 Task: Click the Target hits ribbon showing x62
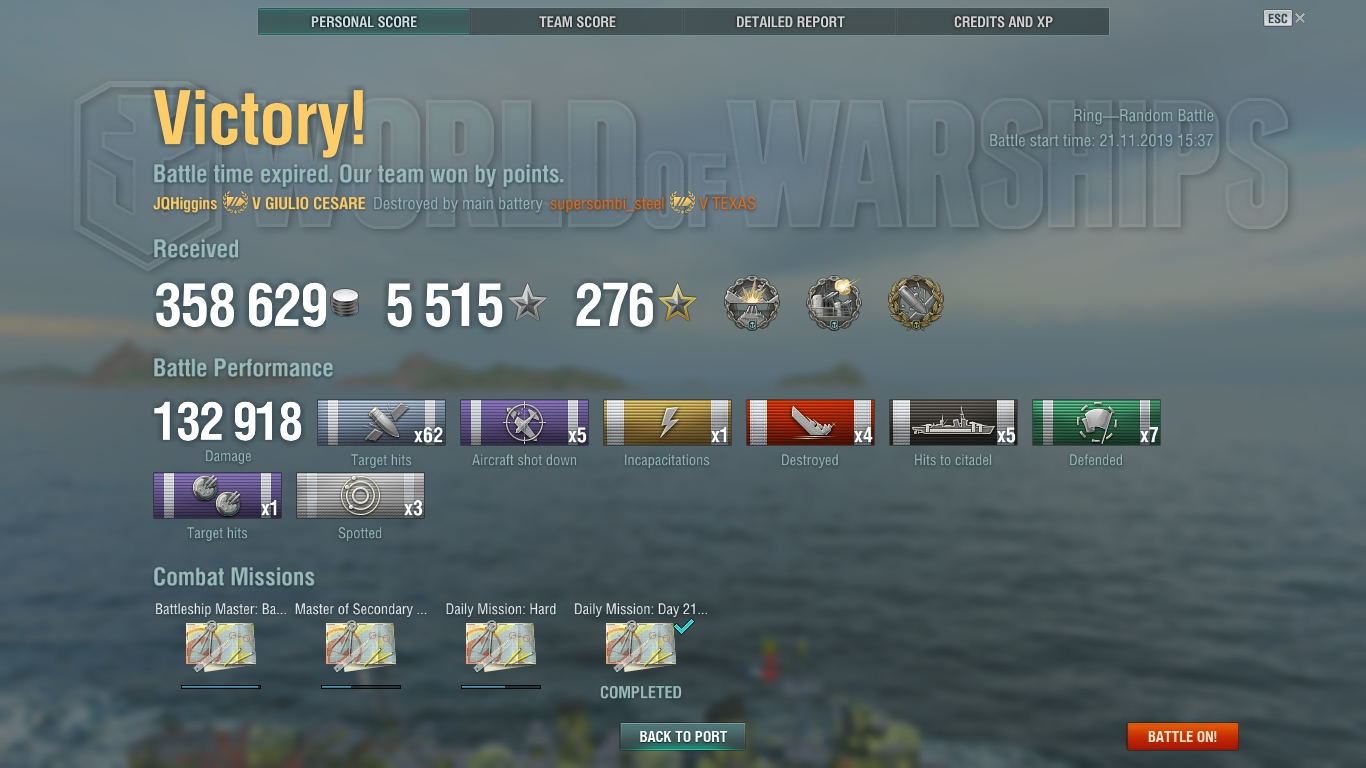pos(381,423)
